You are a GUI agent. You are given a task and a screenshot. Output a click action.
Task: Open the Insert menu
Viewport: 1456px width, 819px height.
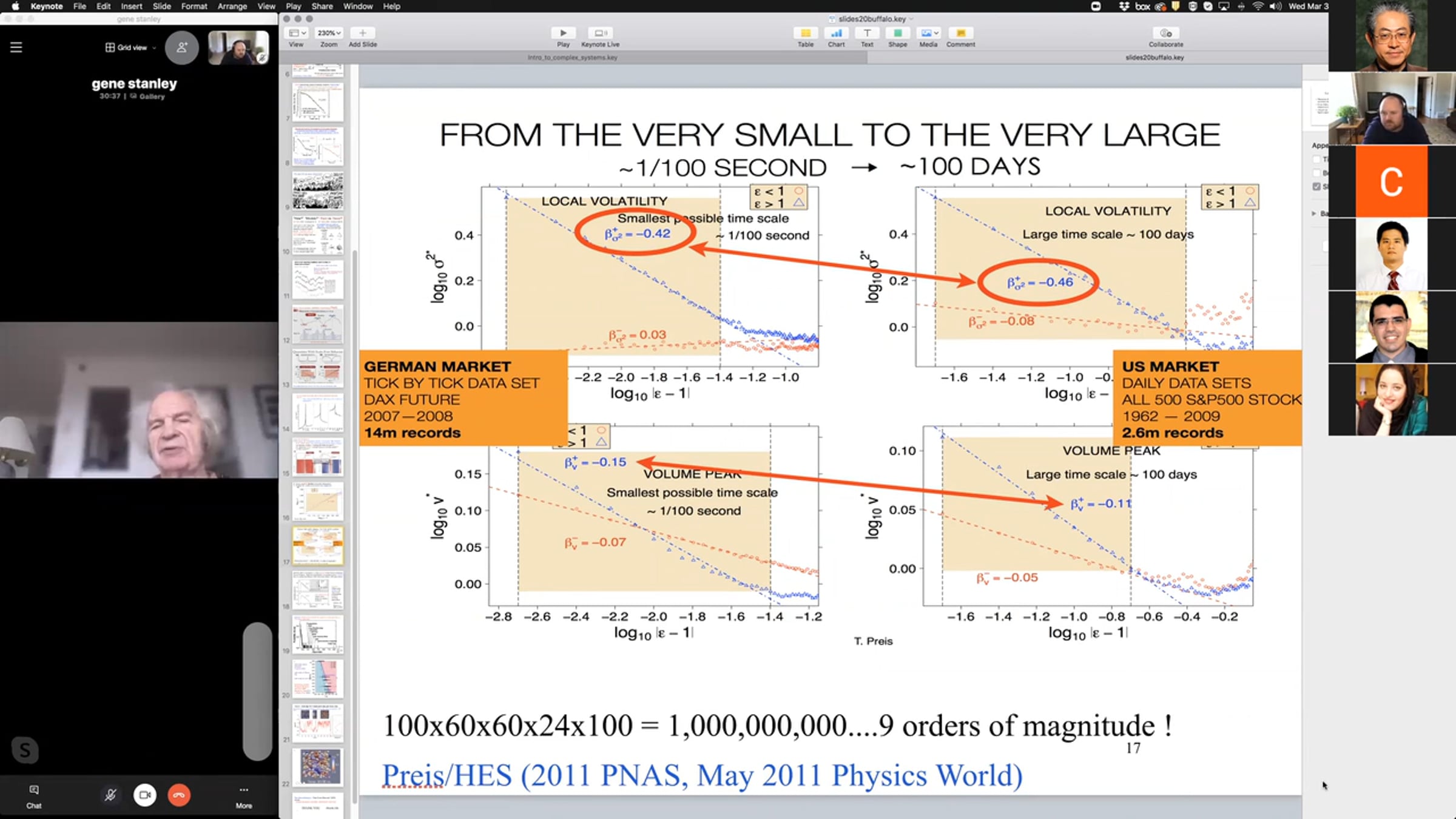132,6
